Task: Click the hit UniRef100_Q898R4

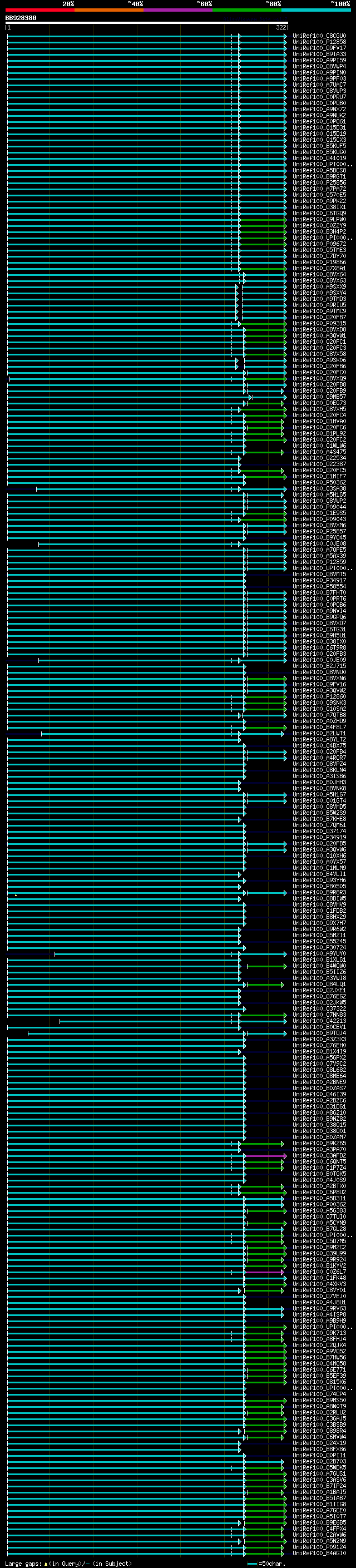Action: [x=319, y=1431]
